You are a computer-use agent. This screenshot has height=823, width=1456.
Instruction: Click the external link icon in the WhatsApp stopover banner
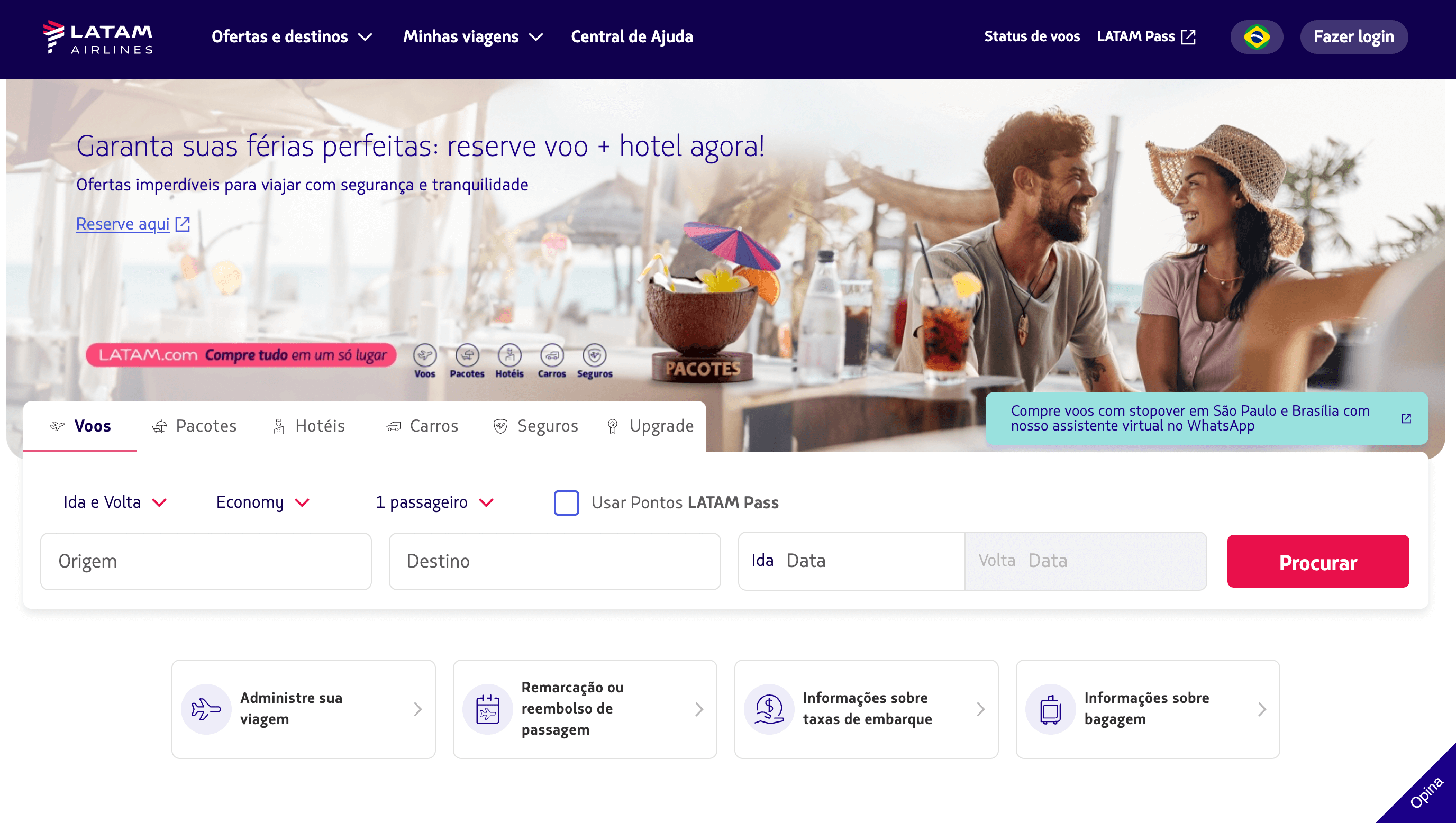[1406, 418]
